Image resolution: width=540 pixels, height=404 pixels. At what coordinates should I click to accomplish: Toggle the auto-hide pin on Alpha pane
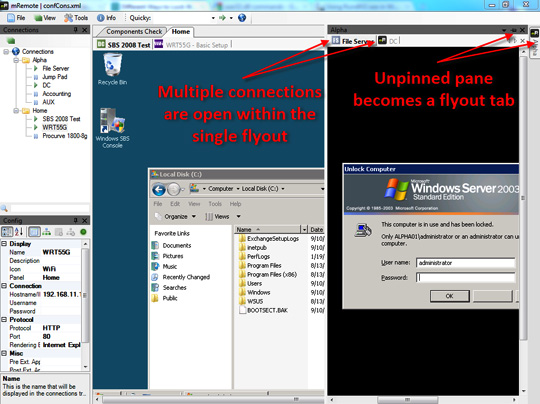point(513,30)
